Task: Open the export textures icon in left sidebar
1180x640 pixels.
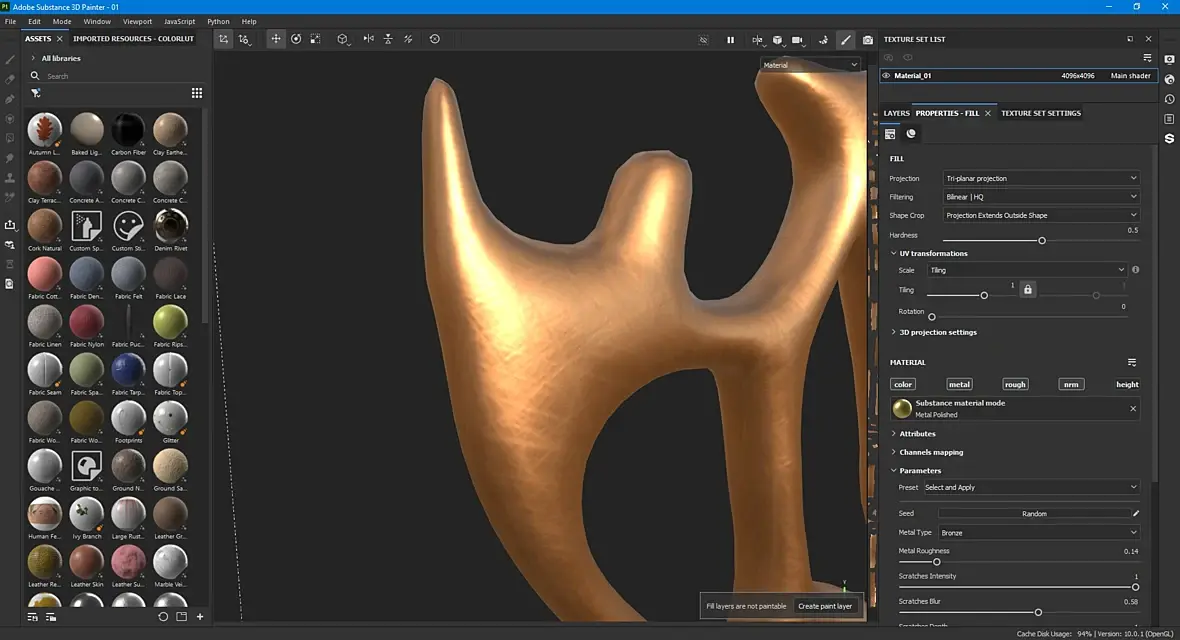Action: tap(10, 225)
